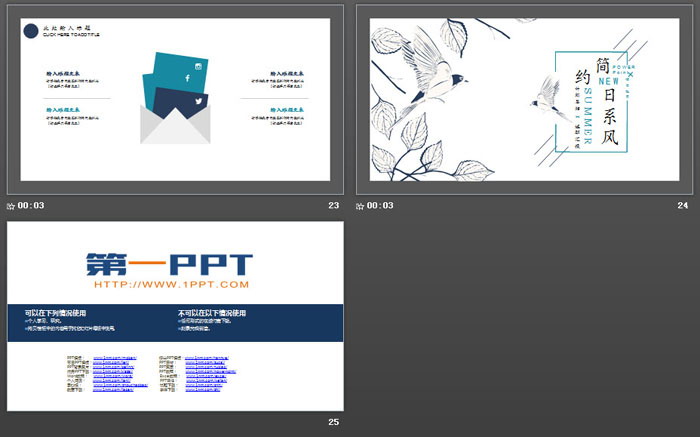700x437 pixels.
Task: Click the 第一PPT logo on slide 25
Action: pyautogui.click(x=168, y=264)
